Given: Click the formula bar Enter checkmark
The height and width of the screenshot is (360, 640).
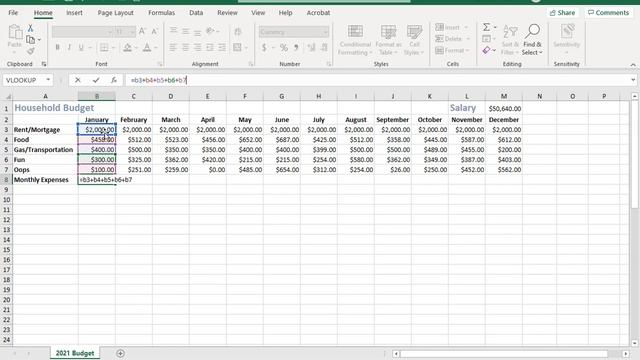Looking at the screenshot, I should click(96, 80).
